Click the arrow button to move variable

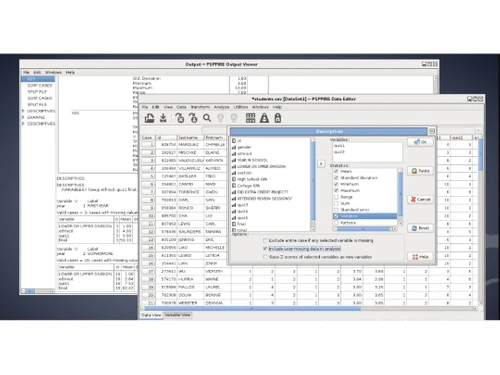[x=321, y=164]
